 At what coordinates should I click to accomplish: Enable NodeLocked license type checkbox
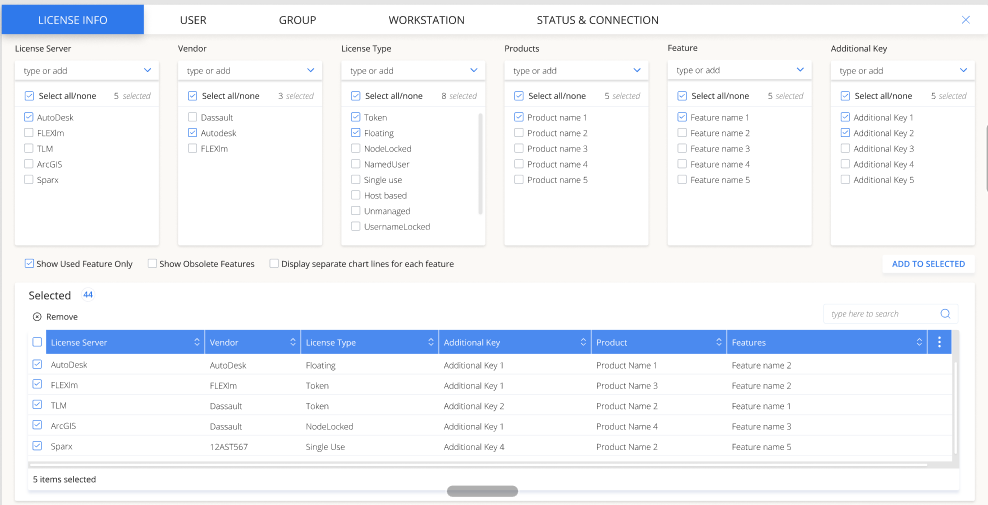point(356,149)
